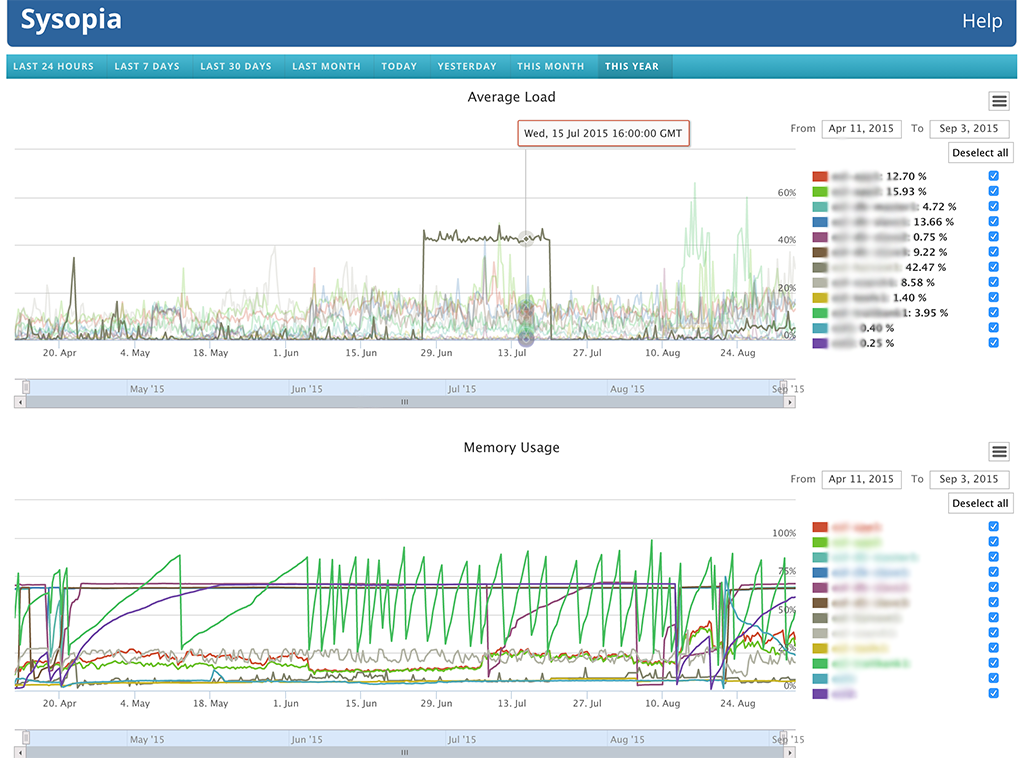This screenshot has height=758, width=1024.
Task: Click red swatch of the 12.70 % series
Action: (x=820, y=176)
